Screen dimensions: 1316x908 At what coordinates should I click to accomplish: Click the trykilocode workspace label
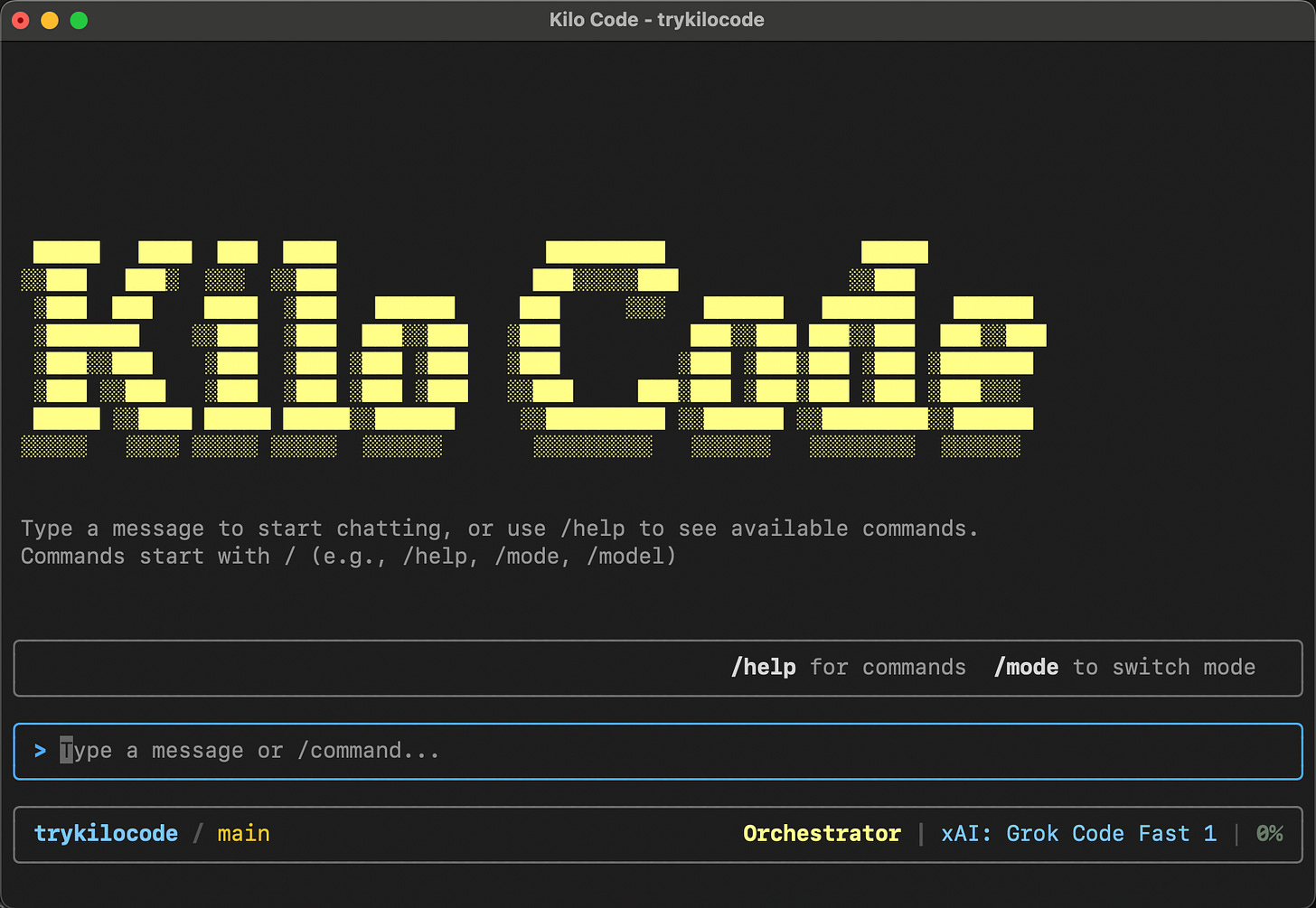106,833
